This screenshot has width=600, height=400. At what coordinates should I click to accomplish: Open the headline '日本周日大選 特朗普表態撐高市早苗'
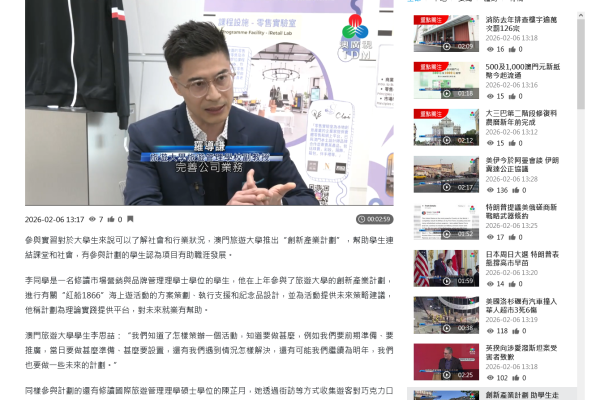(x=522, y=258)
